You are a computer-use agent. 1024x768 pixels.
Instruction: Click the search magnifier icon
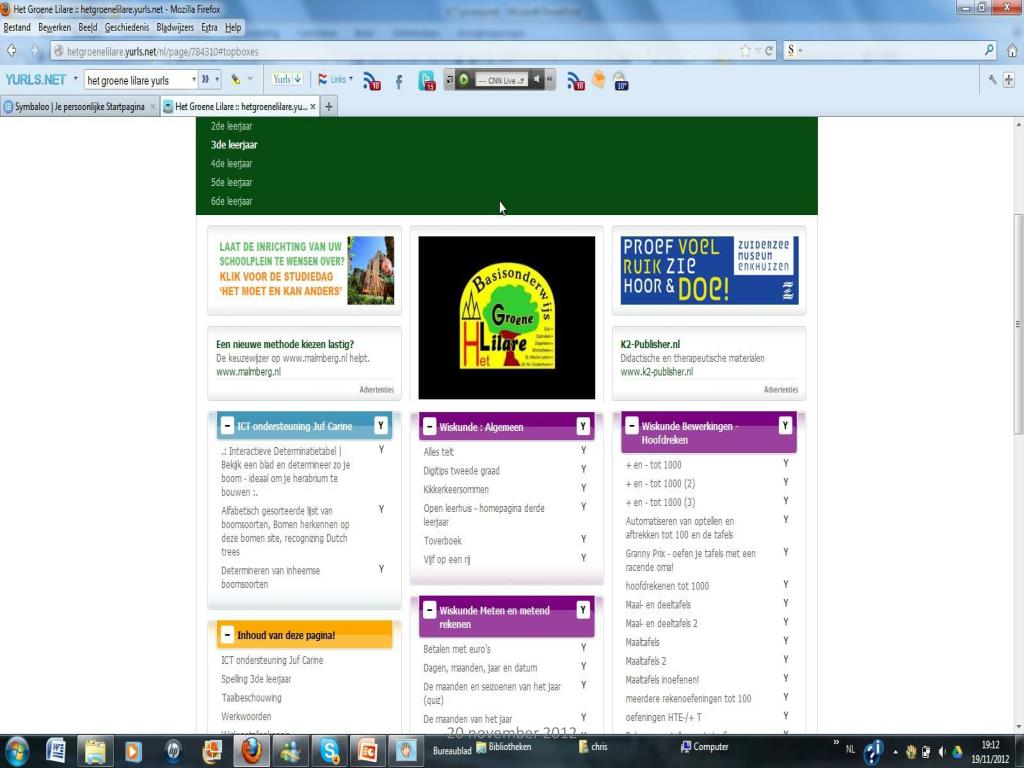coord(989,50)
